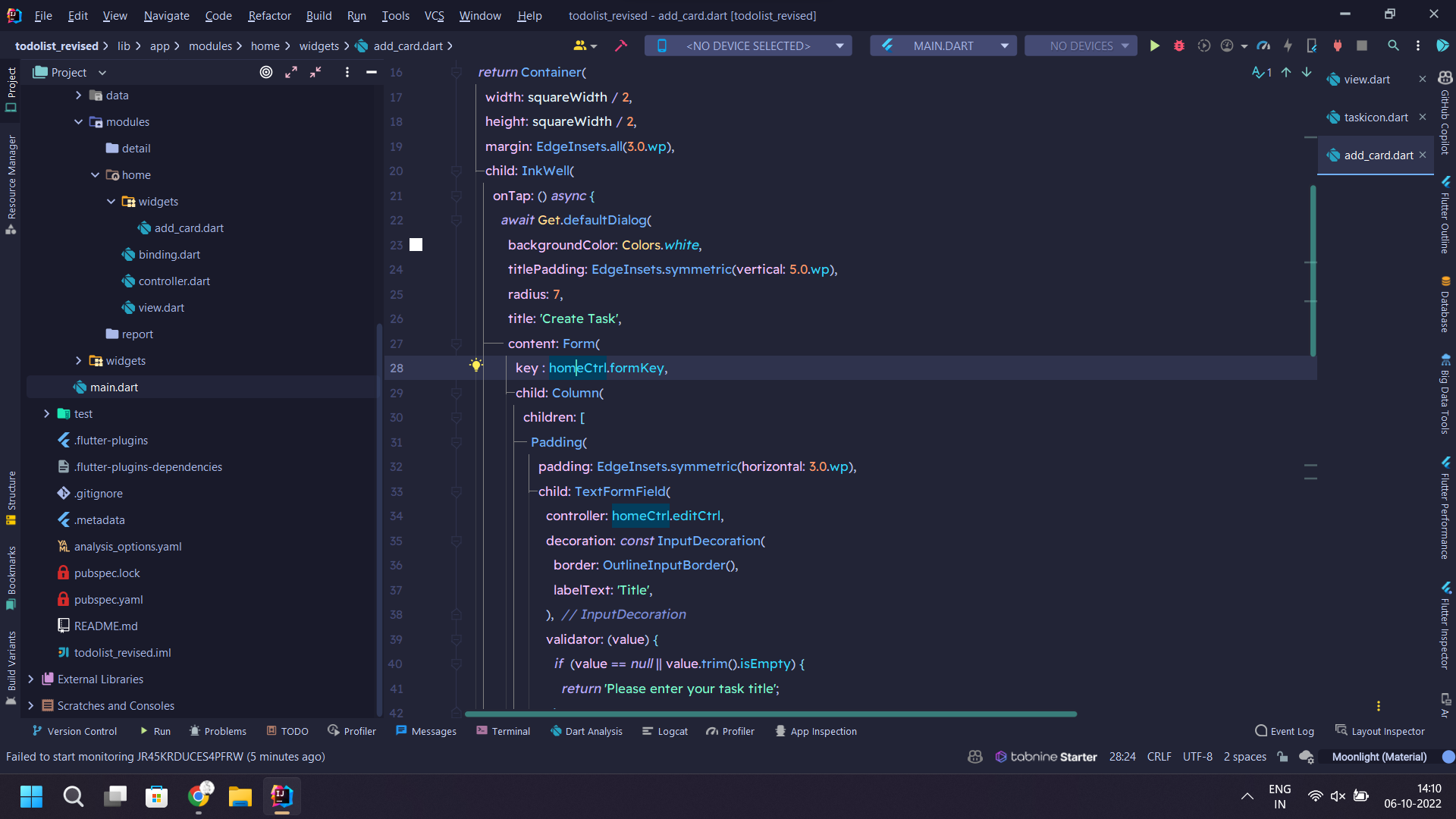Open the toolbar more actions kebab menu

click(x=1418, y=46)
